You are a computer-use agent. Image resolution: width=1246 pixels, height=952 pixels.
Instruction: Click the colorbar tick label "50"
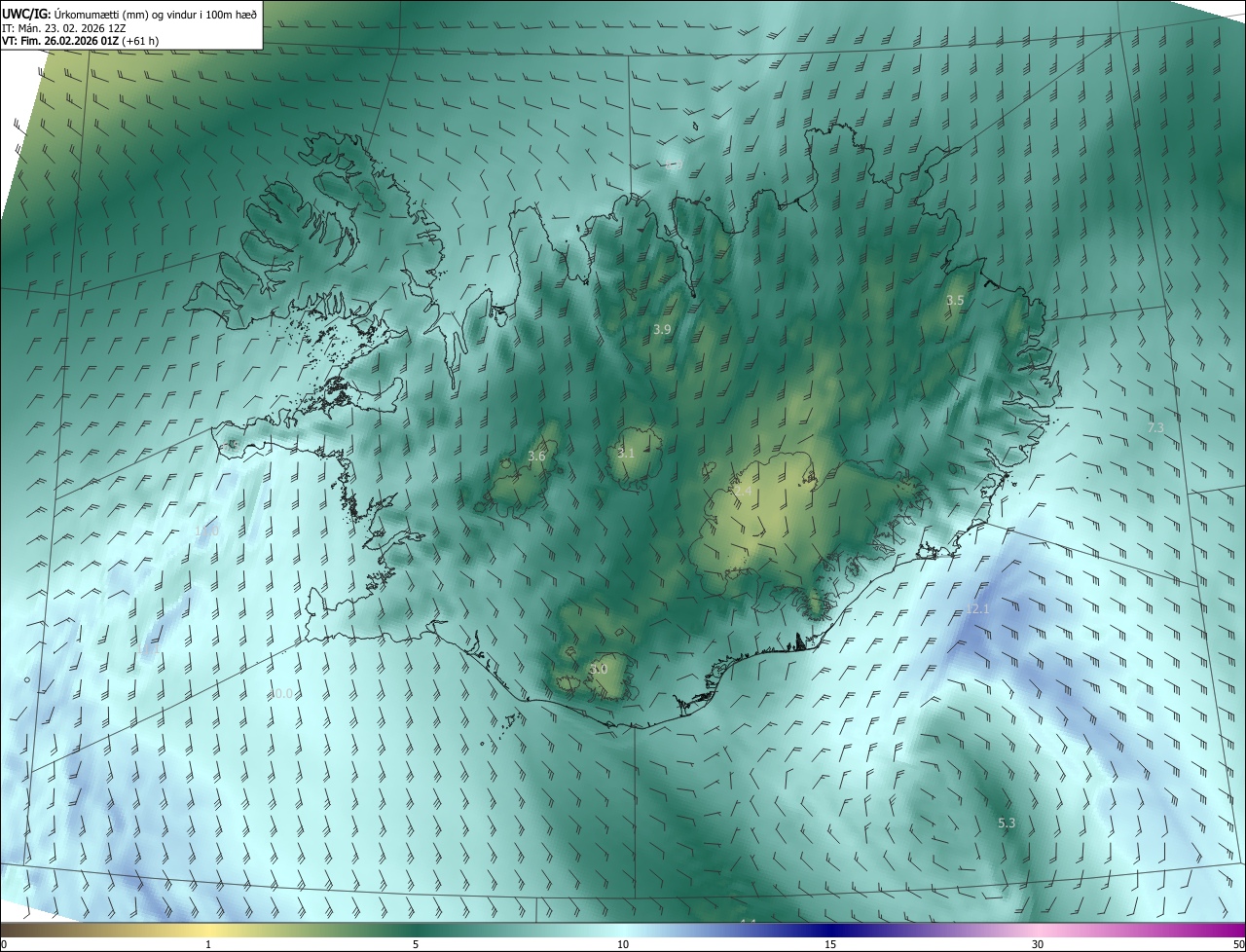tap(1238, 944)
